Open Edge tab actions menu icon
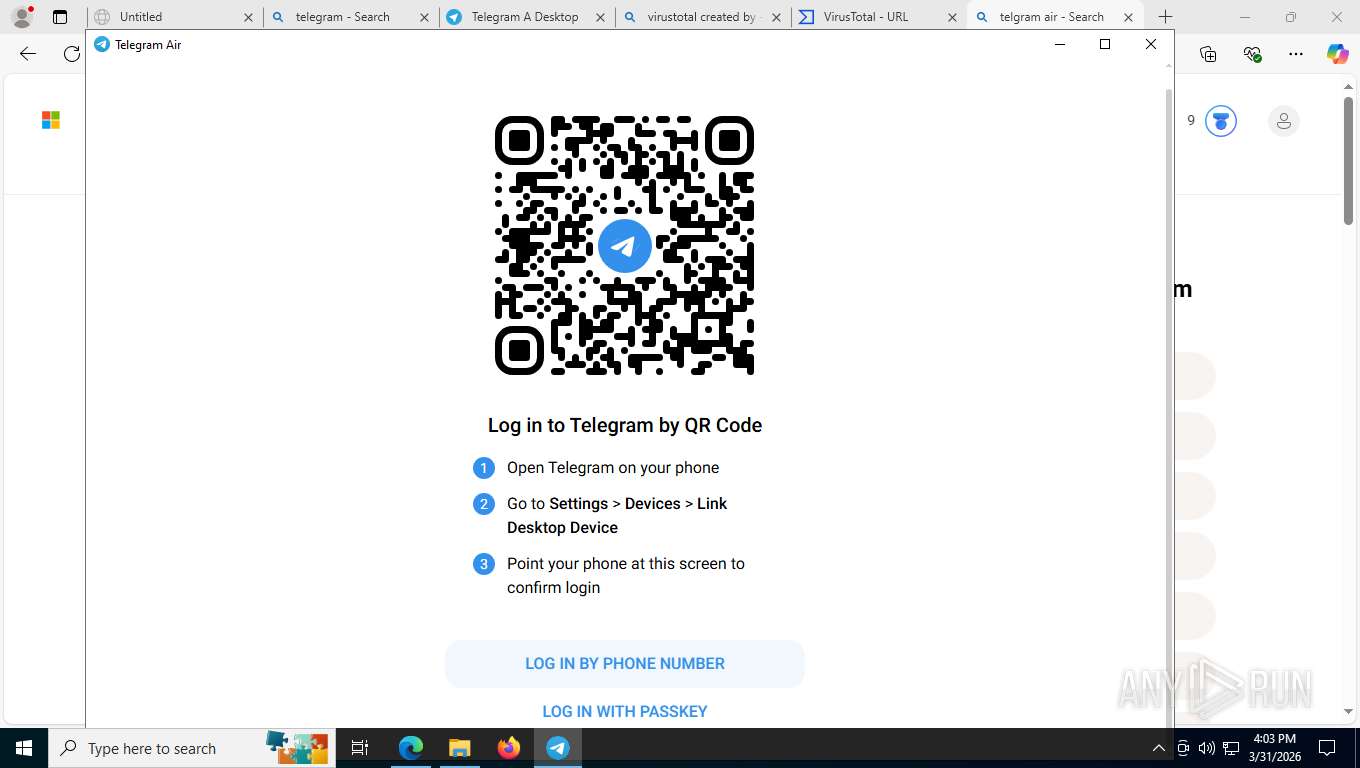 tap(60, 17)
